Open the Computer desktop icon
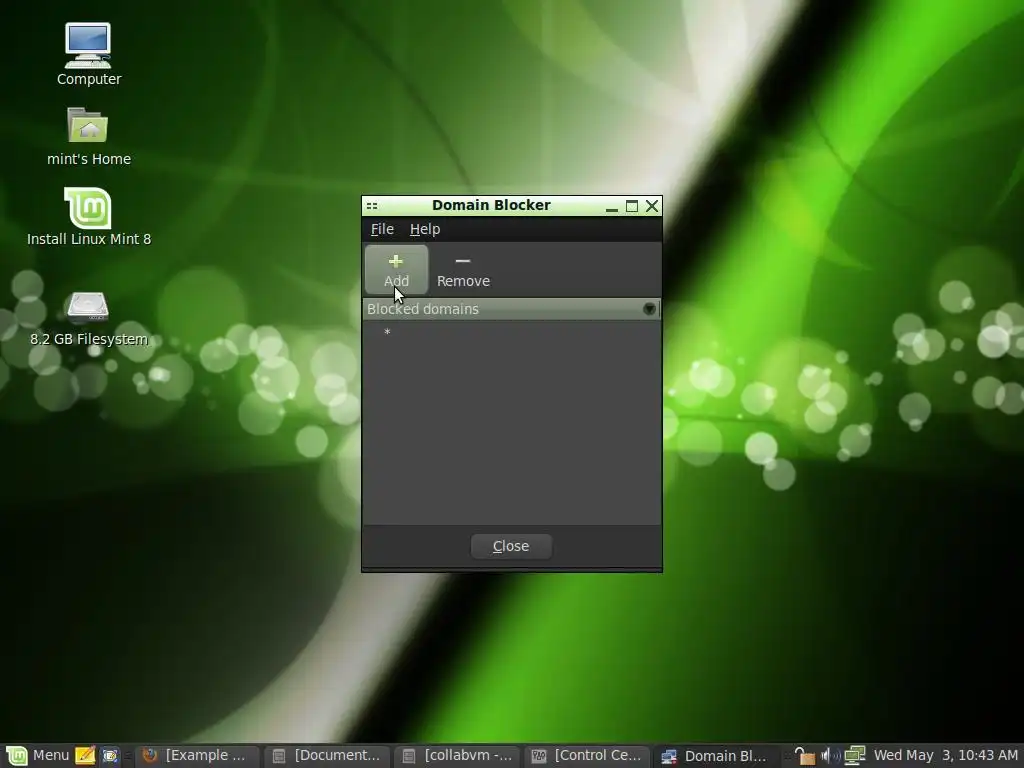Screen dimensions: 1024x768 [x=89, y=54]
